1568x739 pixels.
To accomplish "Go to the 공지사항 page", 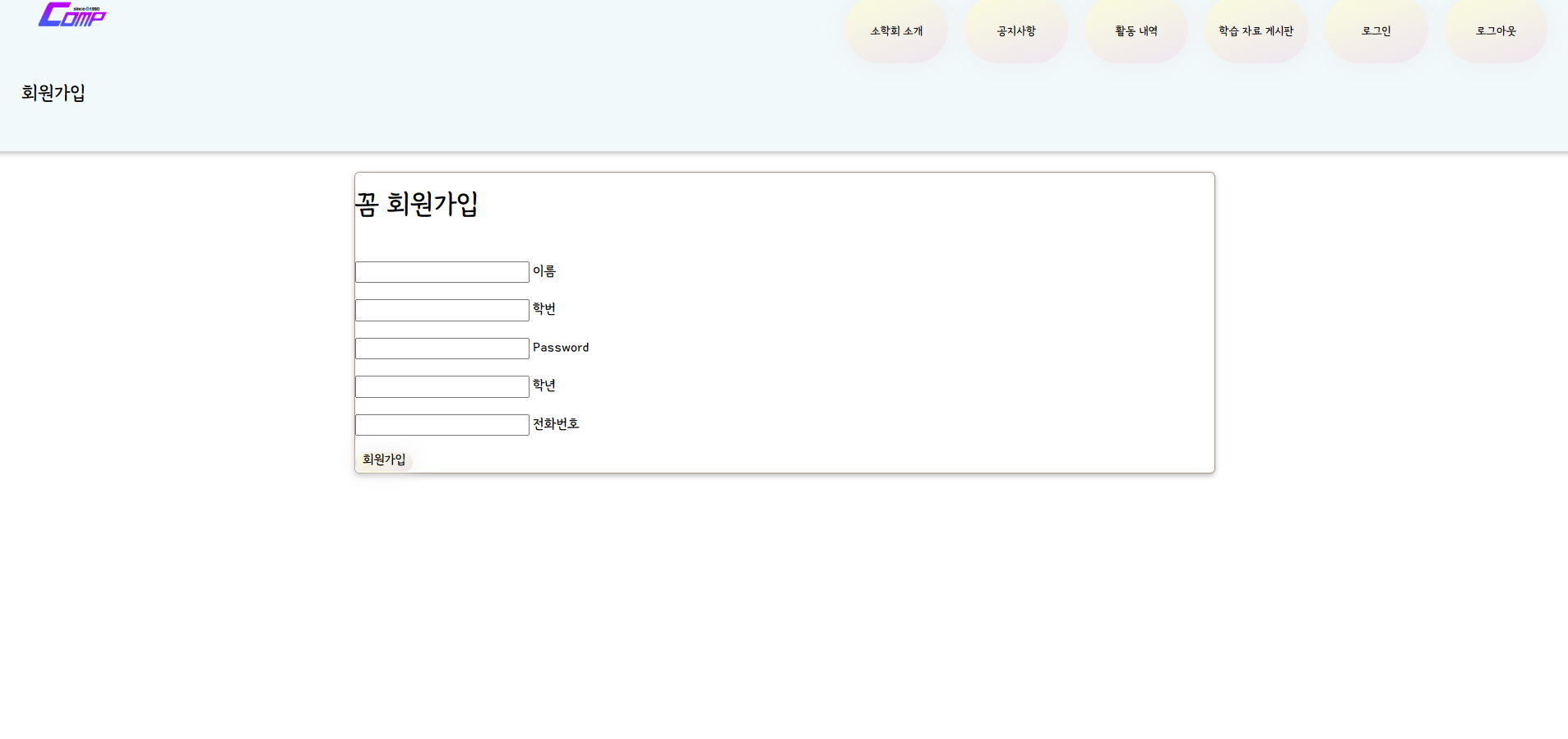I will click(x=1016, y=31).
